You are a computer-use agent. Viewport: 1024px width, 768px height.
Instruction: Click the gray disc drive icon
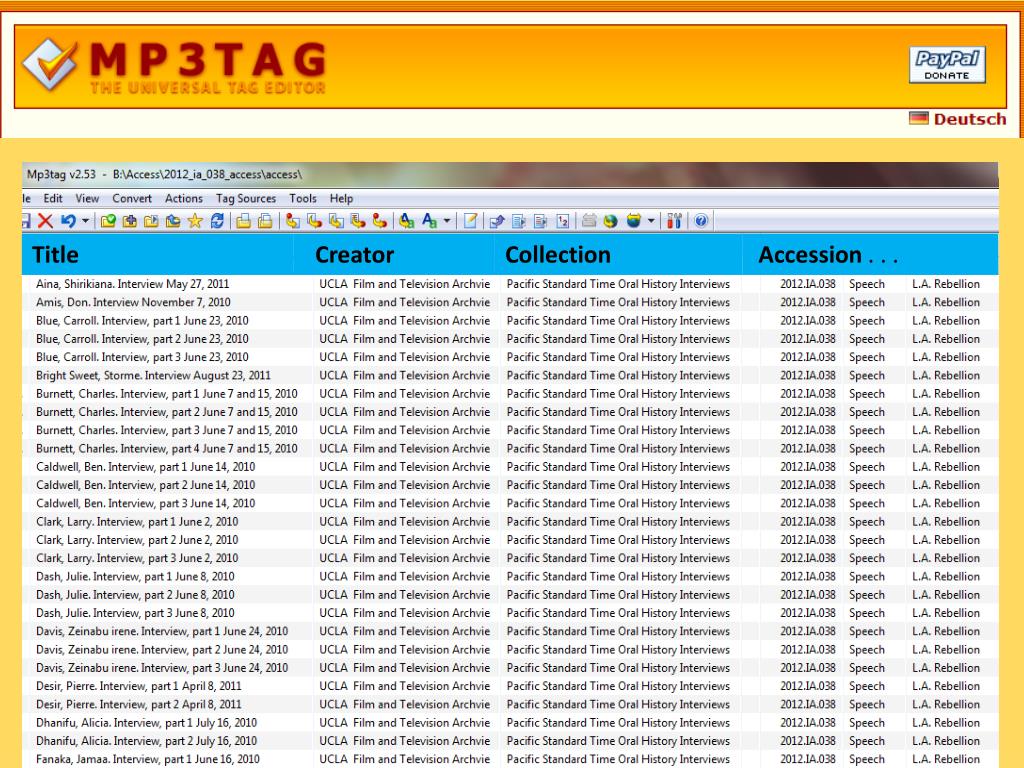[x=589, y=221]
